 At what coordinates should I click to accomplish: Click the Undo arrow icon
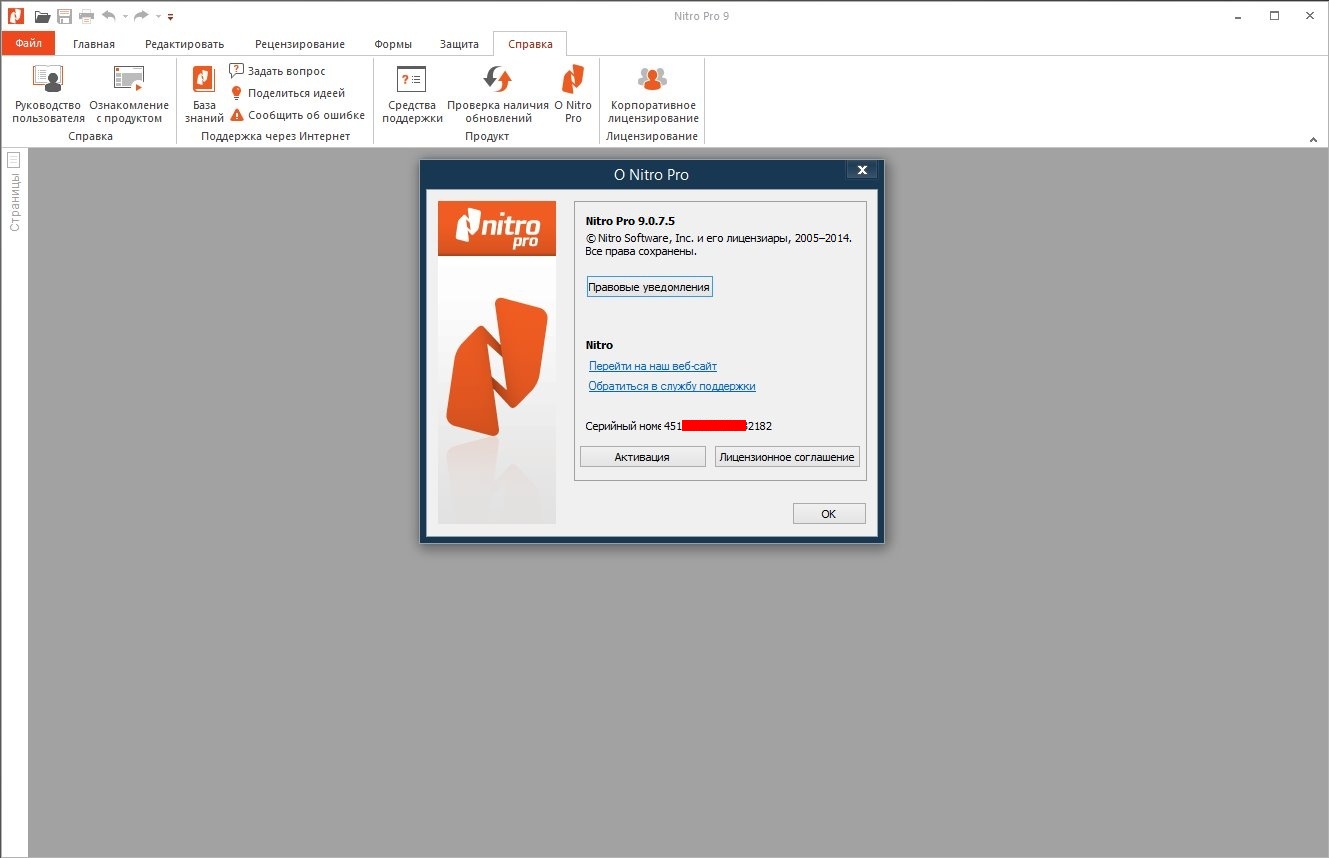108,16
